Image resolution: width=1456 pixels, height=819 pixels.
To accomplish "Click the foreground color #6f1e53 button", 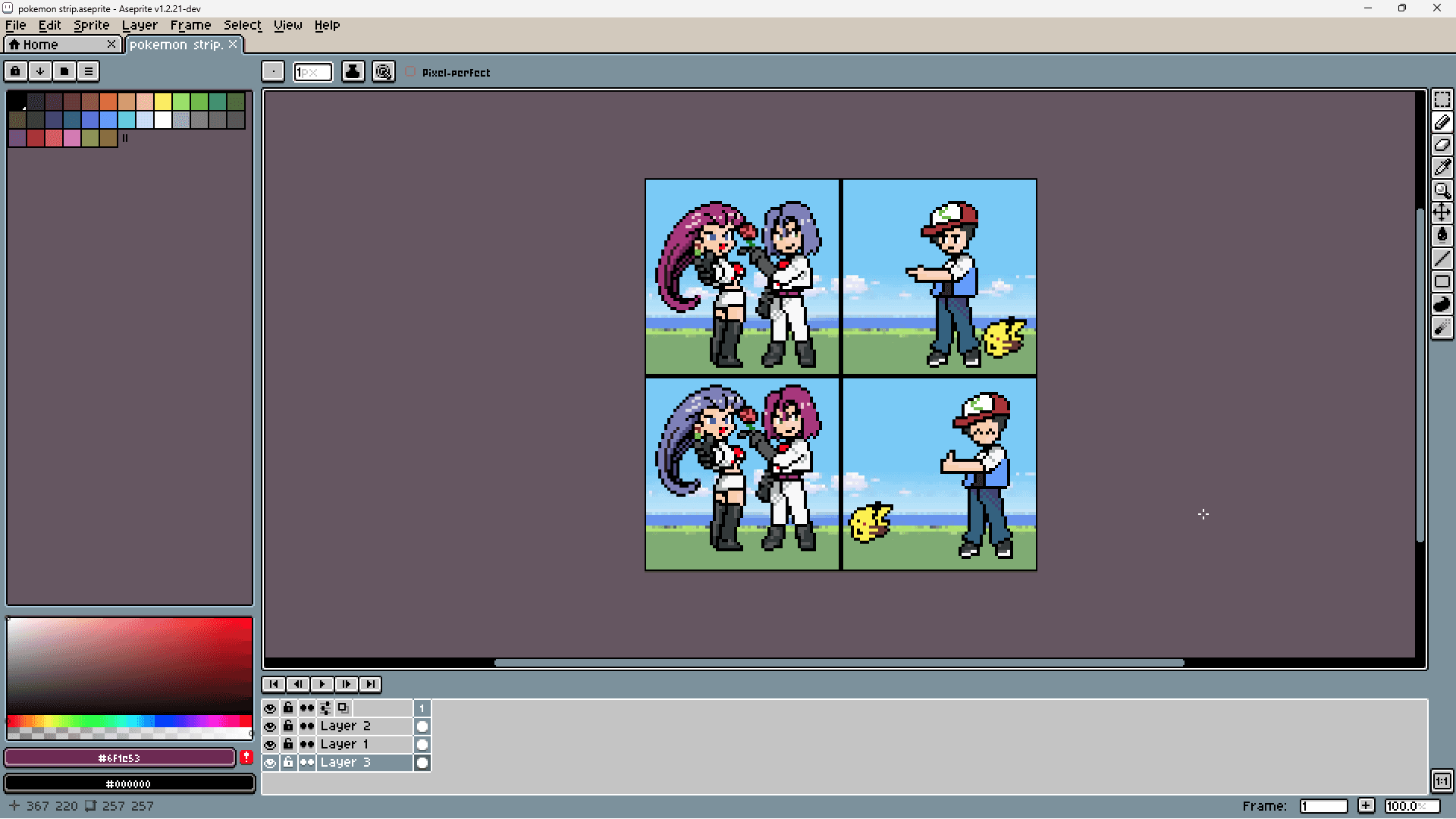I will point(120,758).
